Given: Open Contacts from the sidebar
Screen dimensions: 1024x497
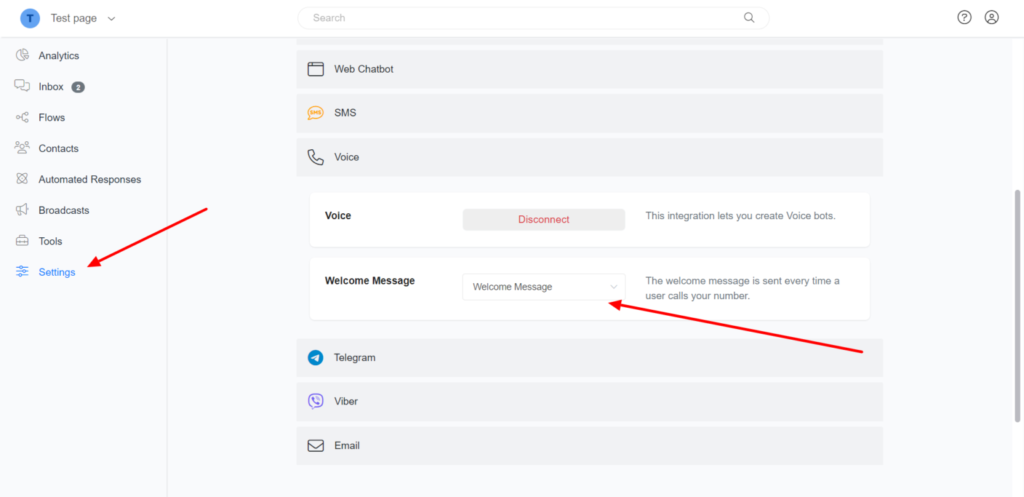Looking at the screenshot, I should [58, 148].
